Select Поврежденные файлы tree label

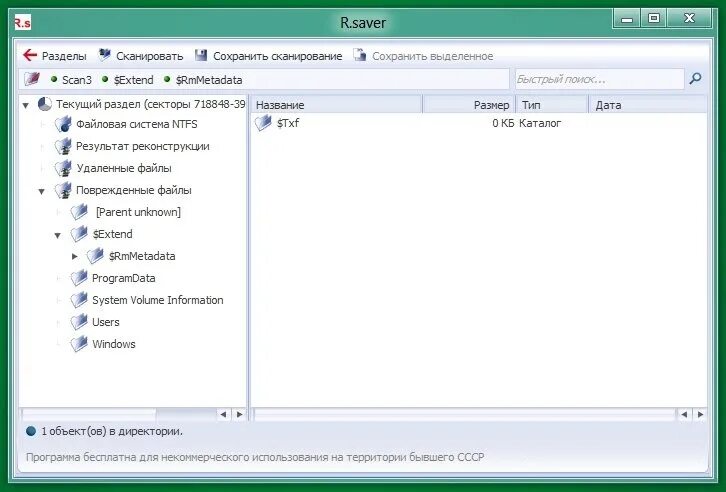(133, 190)
